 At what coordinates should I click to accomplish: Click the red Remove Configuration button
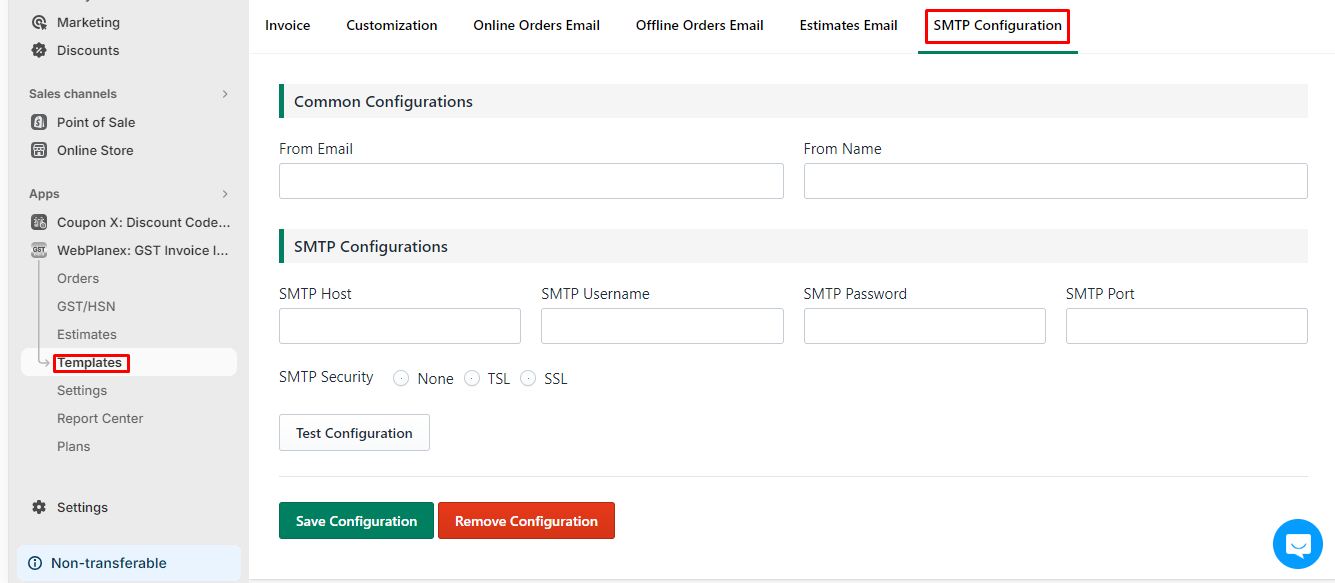526,521
